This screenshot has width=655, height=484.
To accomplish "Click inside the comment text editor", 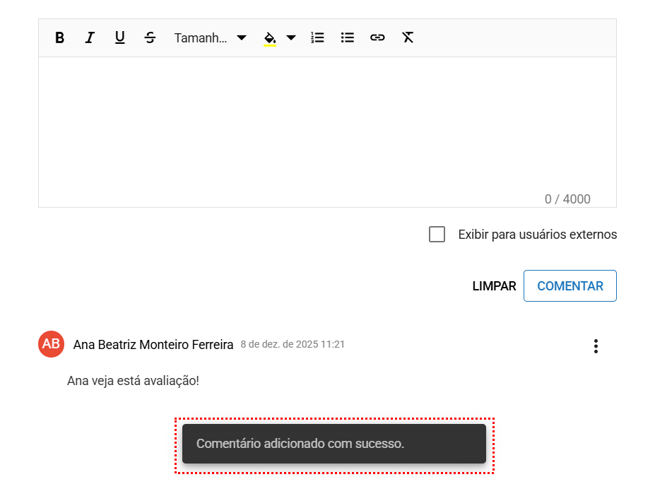I will click(327, 125).
